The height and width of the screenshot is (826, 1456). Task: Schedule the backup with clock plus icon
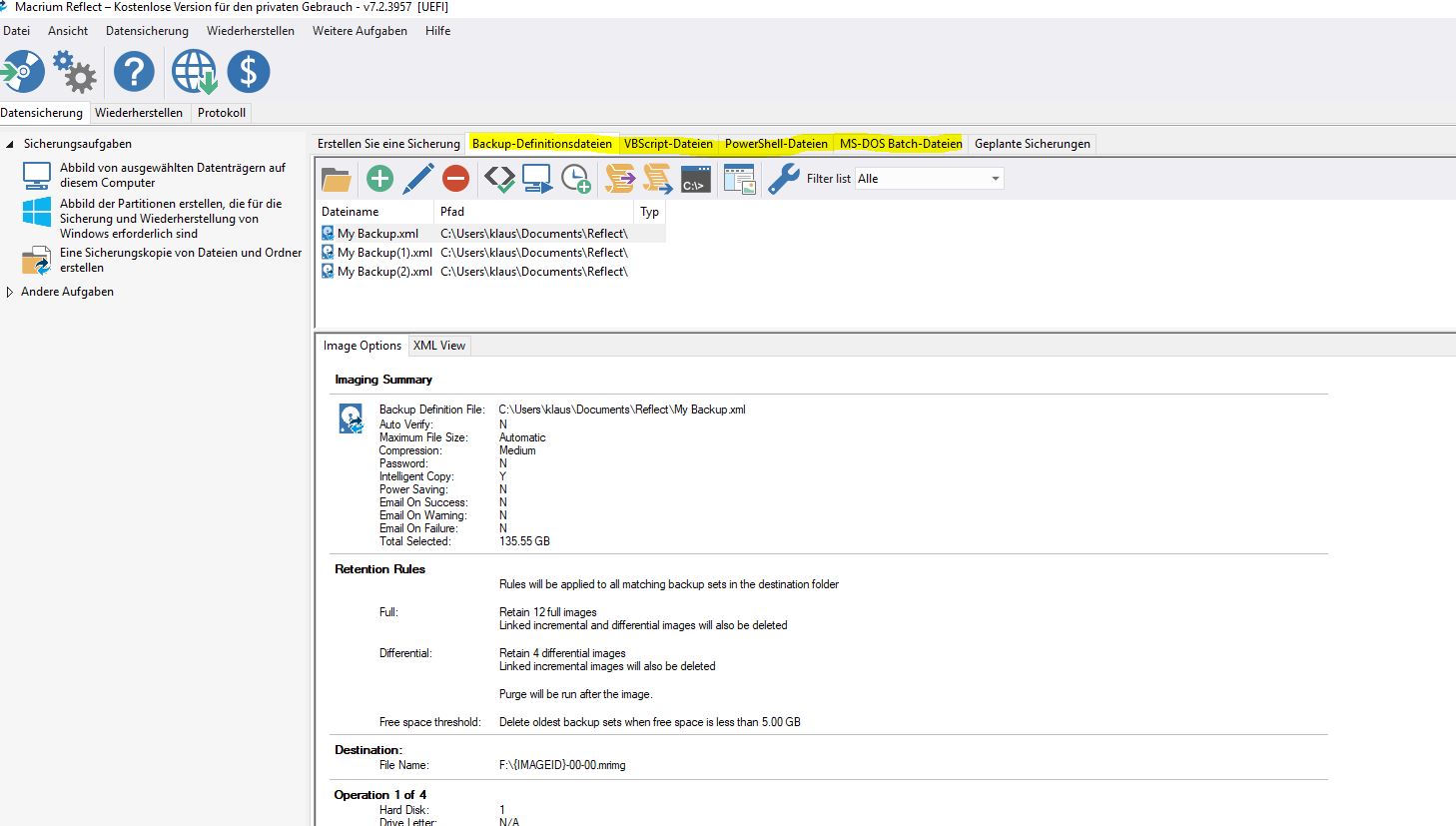click(576, 179)
